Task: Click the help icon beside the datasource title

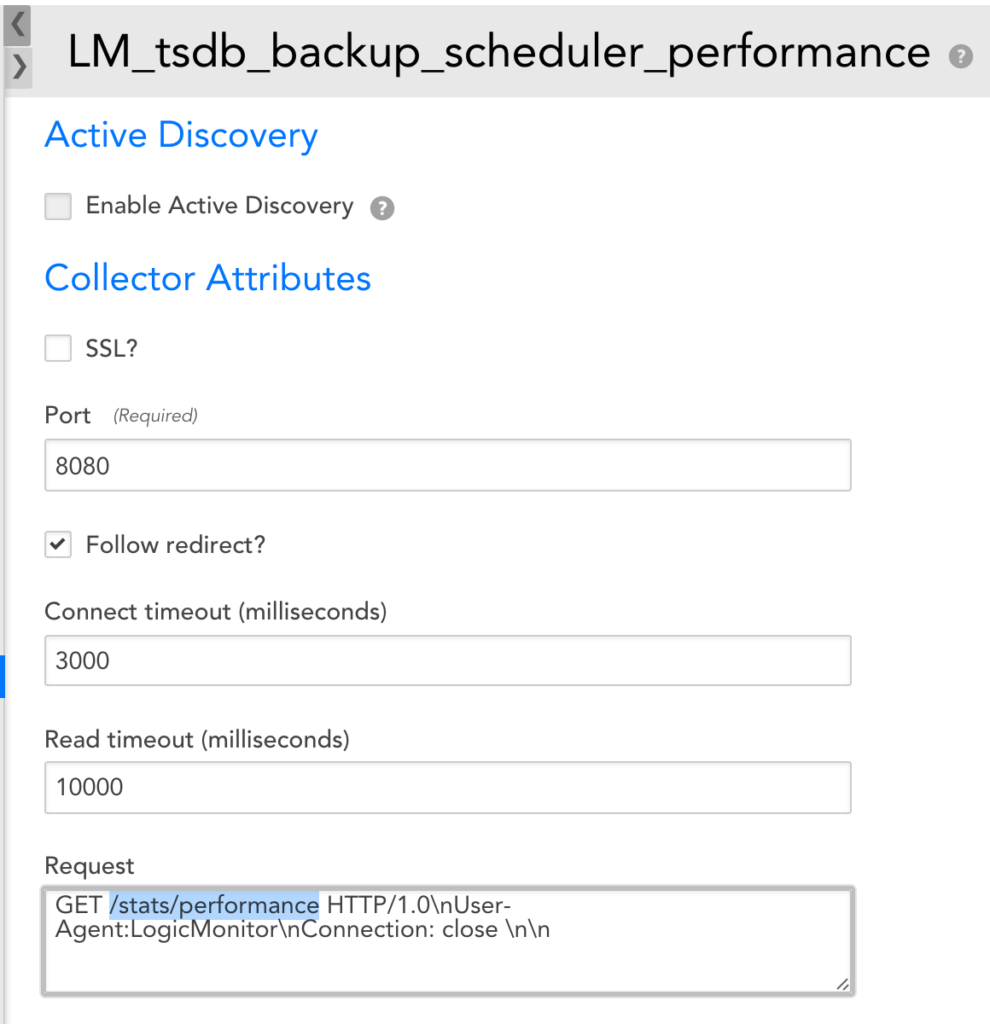Action: [x=961, y=56]
